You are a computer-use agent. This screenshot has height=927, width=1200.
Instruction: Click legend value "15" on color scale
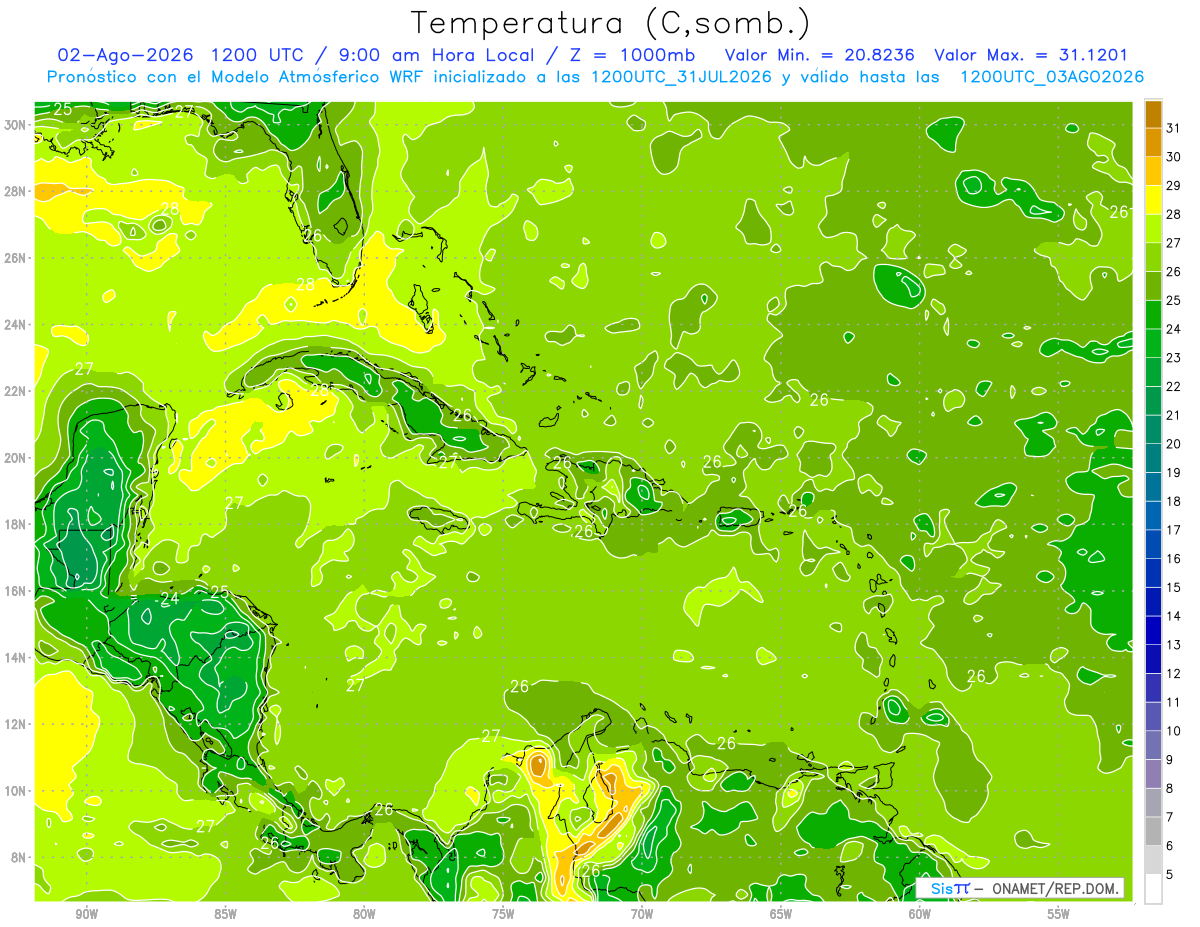tap(1174, 587)
